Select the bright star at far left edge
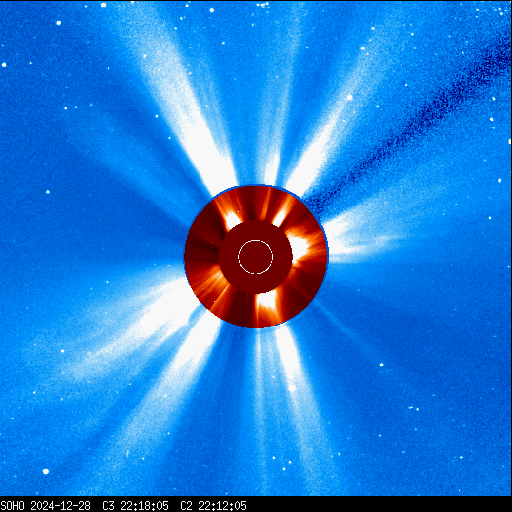This screenshot has height=512, width=512. point(4,65)
